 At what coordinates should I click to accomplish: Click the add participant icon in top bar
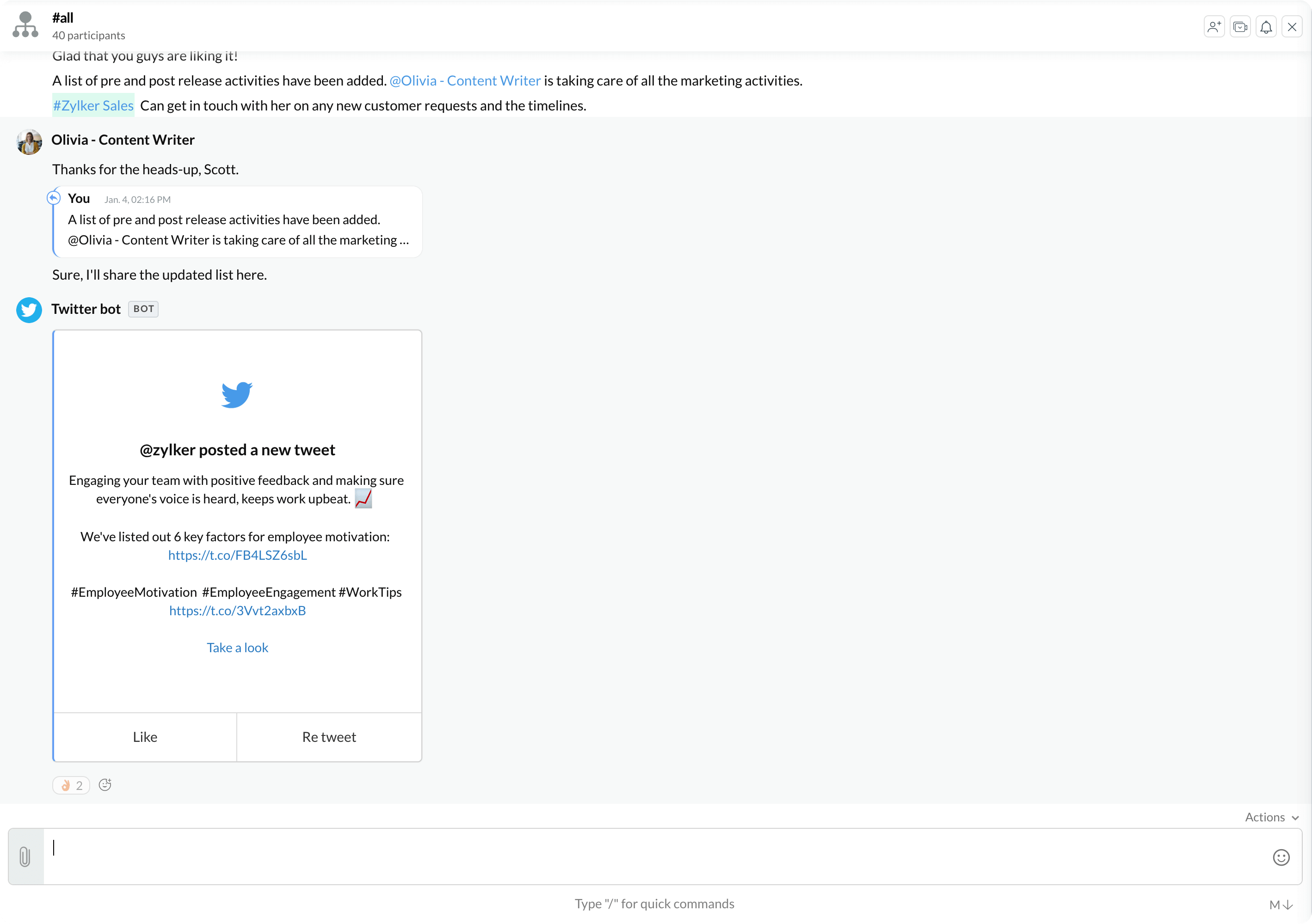tap(1214, 26)
